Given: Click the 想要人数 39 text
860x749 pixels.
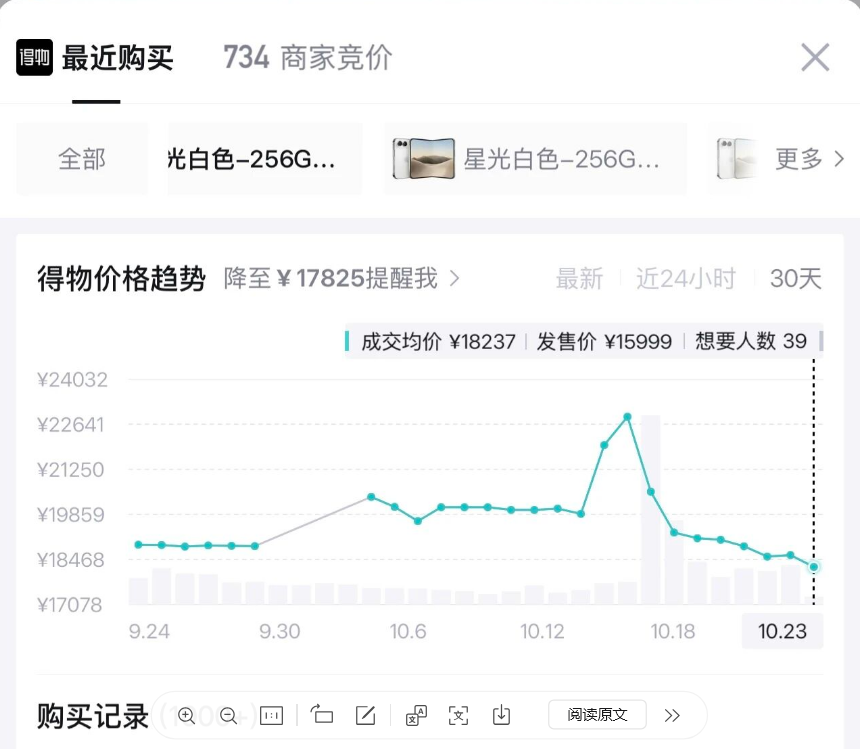Looking at the screenshot, I should 751,341.
